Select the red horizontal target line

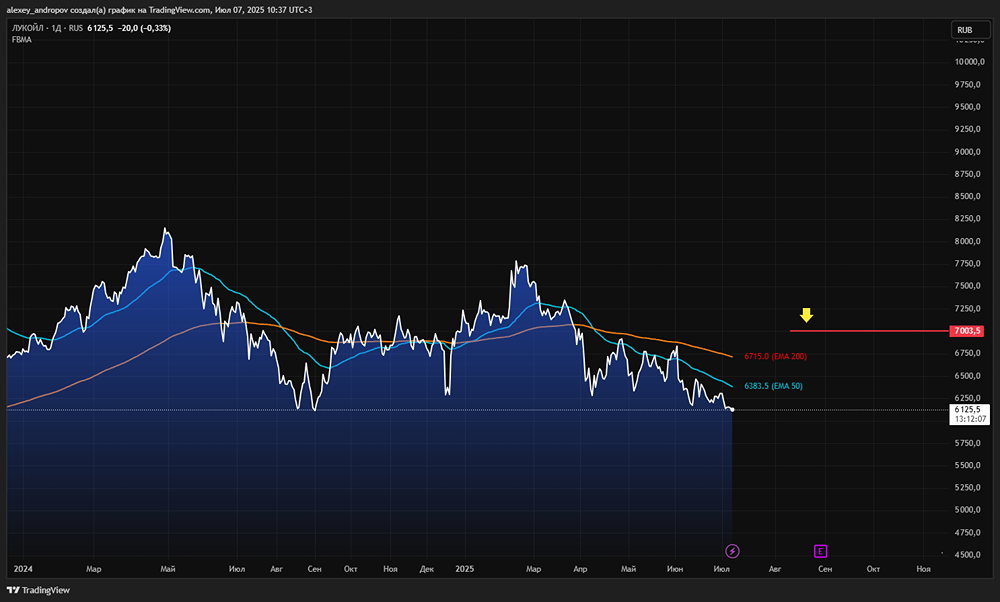click(x=870, y=330)
